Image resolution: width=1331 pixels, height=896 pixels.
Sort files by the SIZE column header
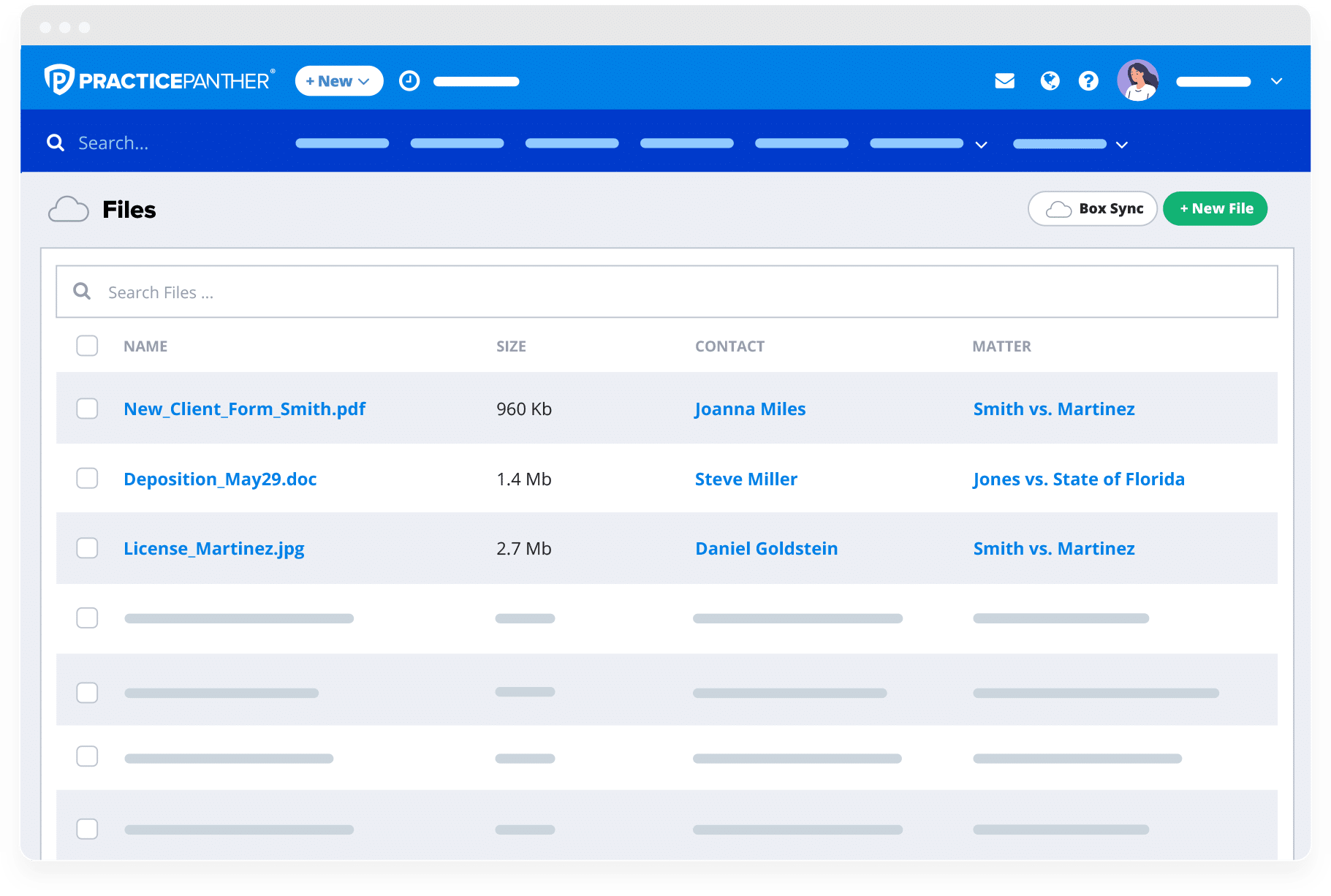(x=511, y=346)
